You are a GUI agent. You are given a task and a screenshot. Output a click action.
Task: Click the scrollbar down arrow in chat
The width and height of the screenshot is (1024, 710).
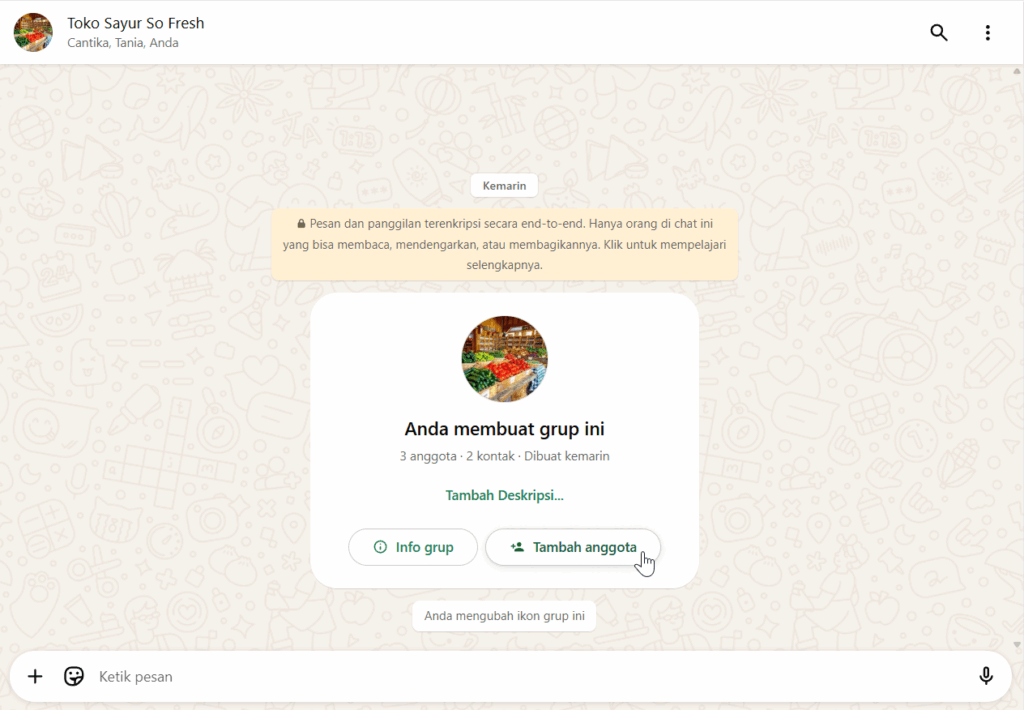pyautogui.click(x=1017, y=644)
